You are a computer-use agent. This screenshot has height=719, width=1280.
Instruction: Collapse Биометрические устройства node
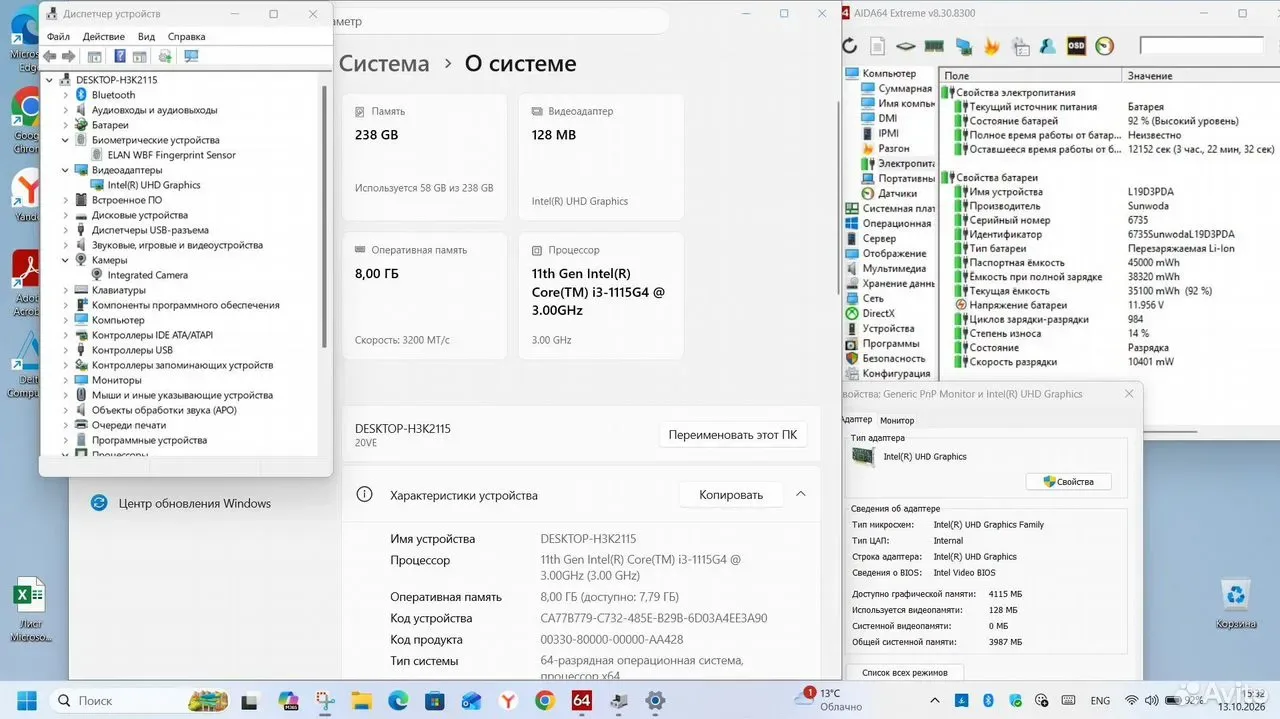[66, 140]
